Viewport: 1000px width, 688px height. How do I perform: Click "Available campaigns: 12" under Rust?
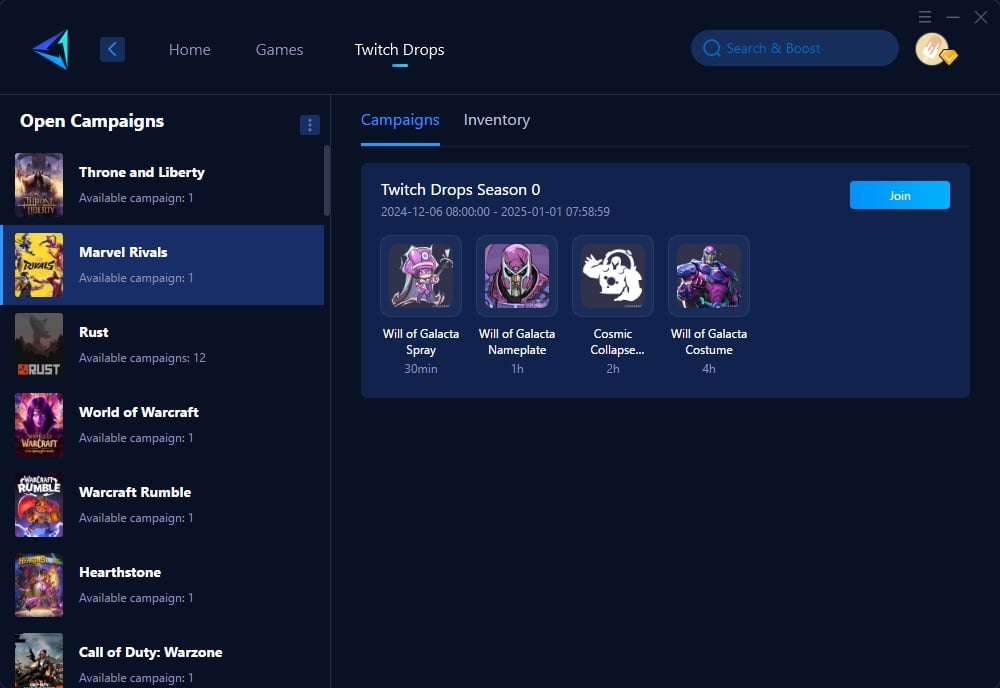(142, 358)
